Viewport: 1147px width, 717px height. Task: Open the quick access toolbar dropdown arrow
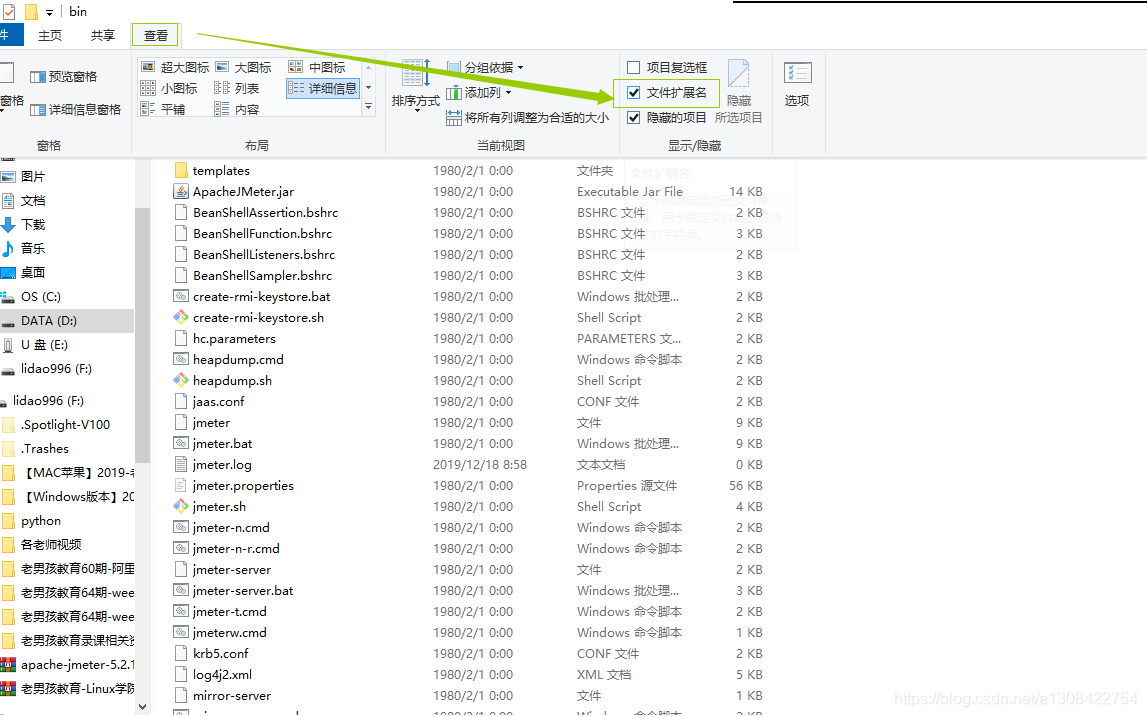click(49, 12)
